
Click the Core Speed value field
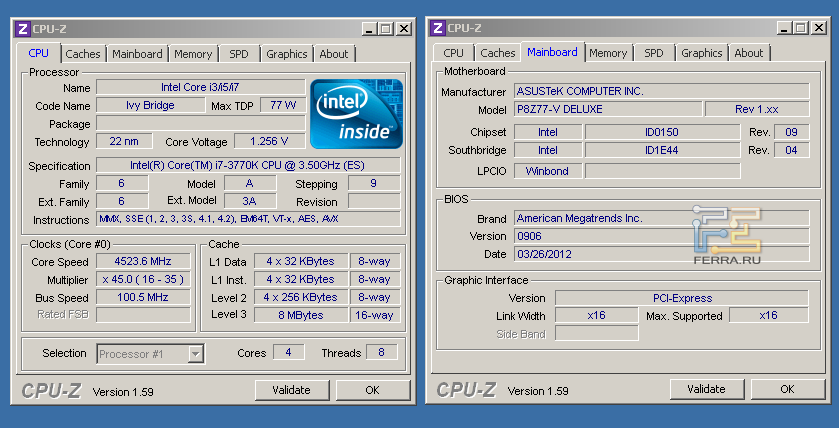[x=143, y=262]
